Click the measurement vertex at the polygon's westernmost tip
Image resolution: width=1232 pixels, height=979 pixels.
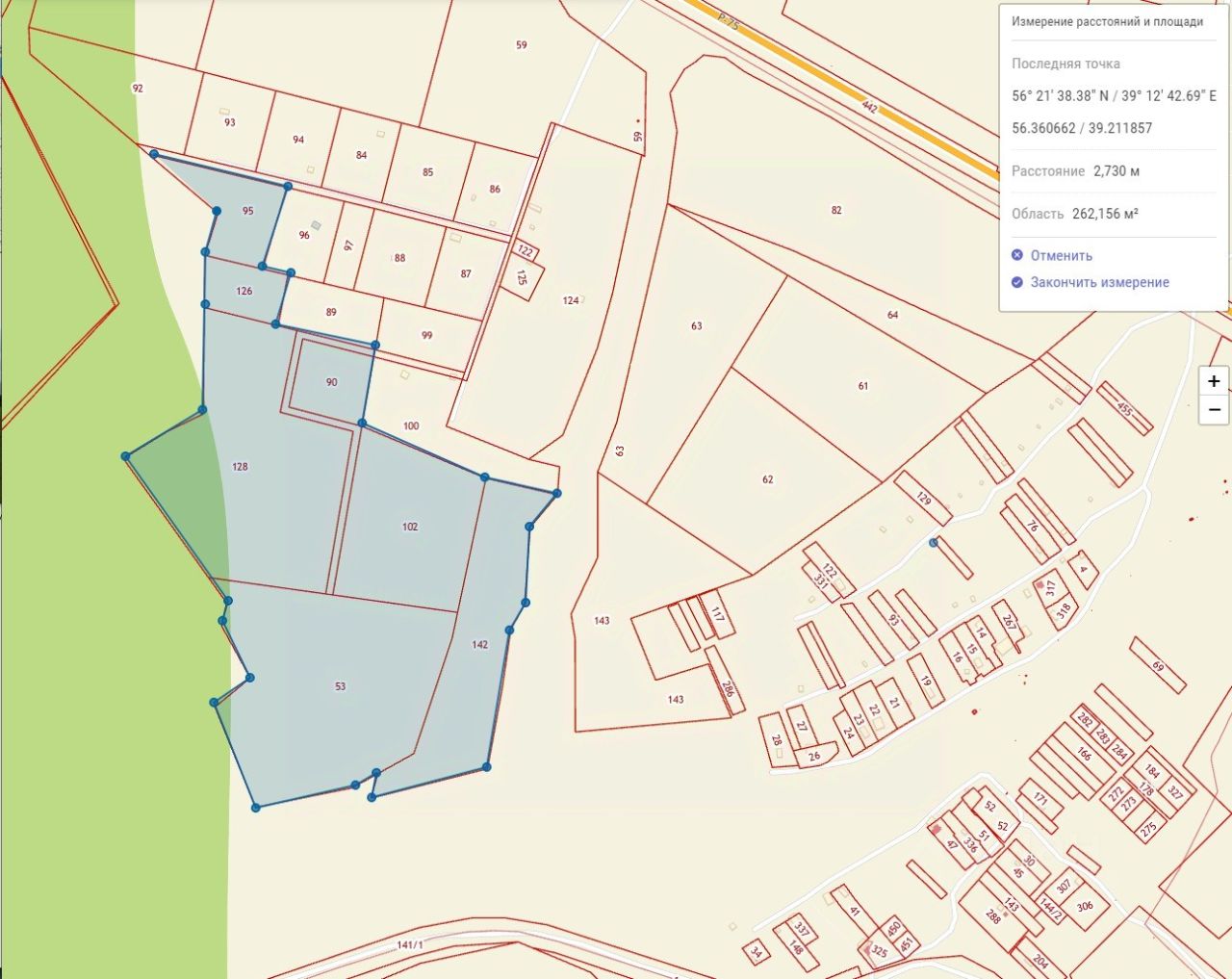click(x=126, y=456)
